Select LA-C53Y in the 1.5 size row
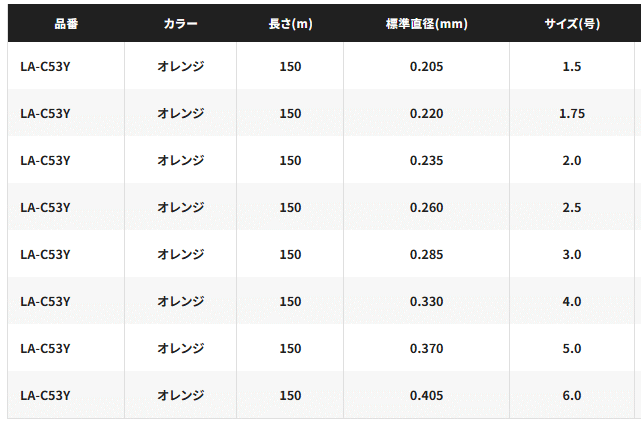Image resolution: width=641 pixels, height=425 pixels. coord(45,67)
